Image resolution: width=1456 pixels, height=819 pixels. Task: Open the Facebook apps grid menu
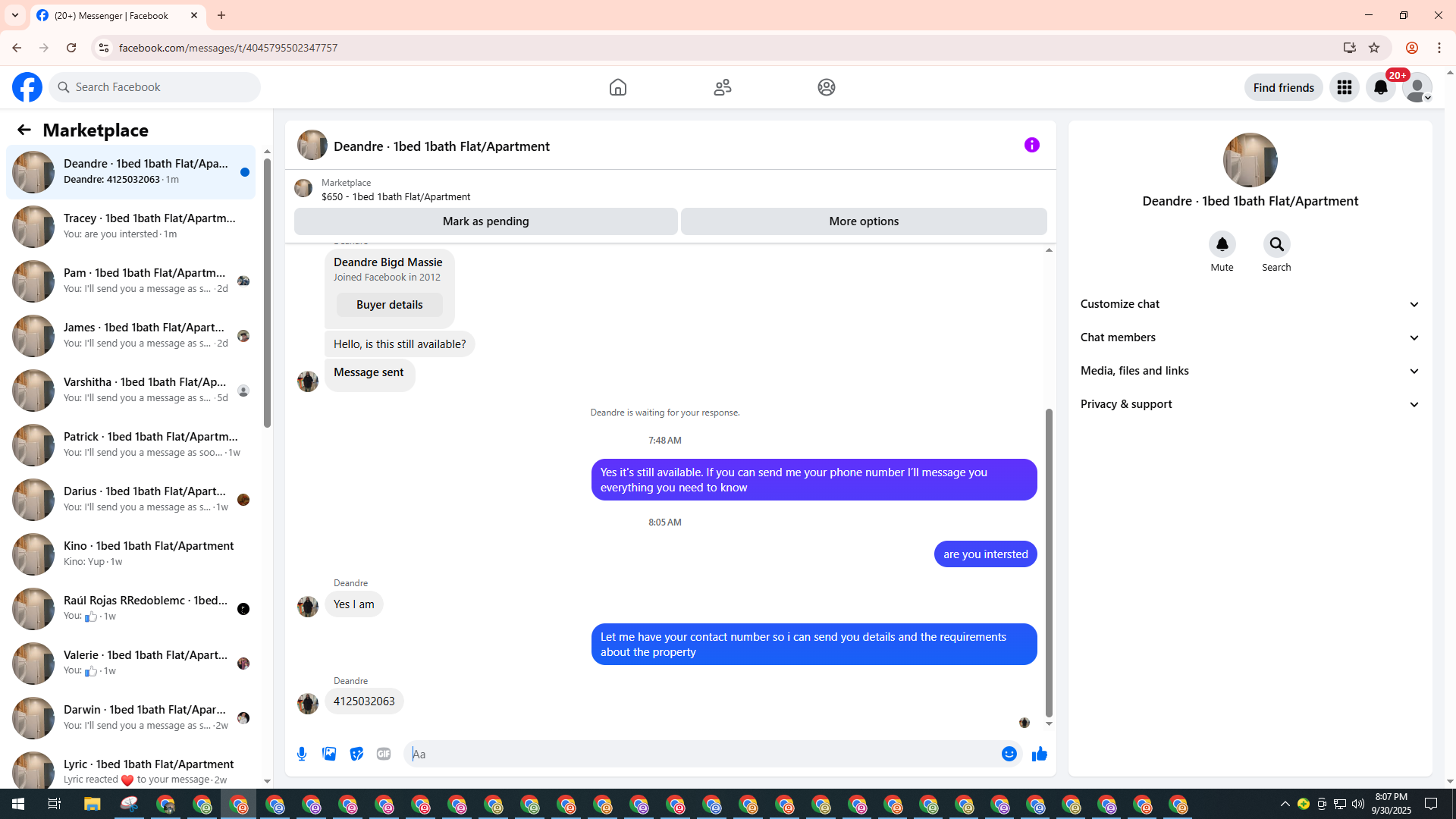pos(1344,87)
